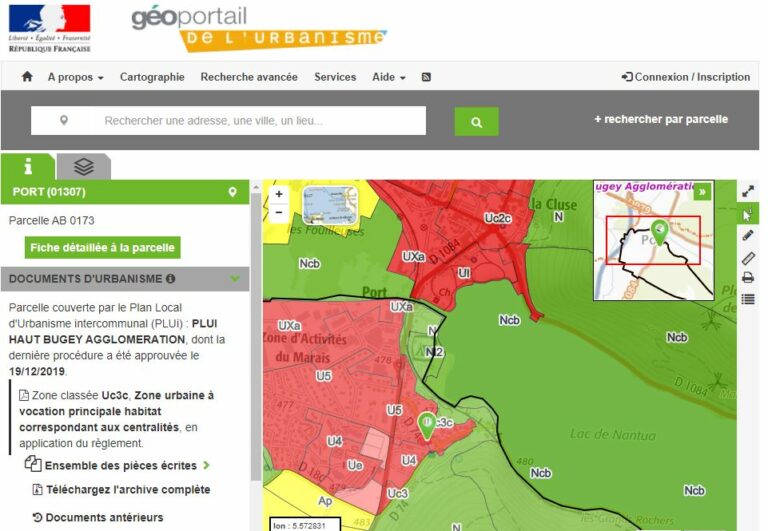The image size is (768, 531).
Task: Click Parcelle AB 0173 text
Action: [x=51, y=220]
